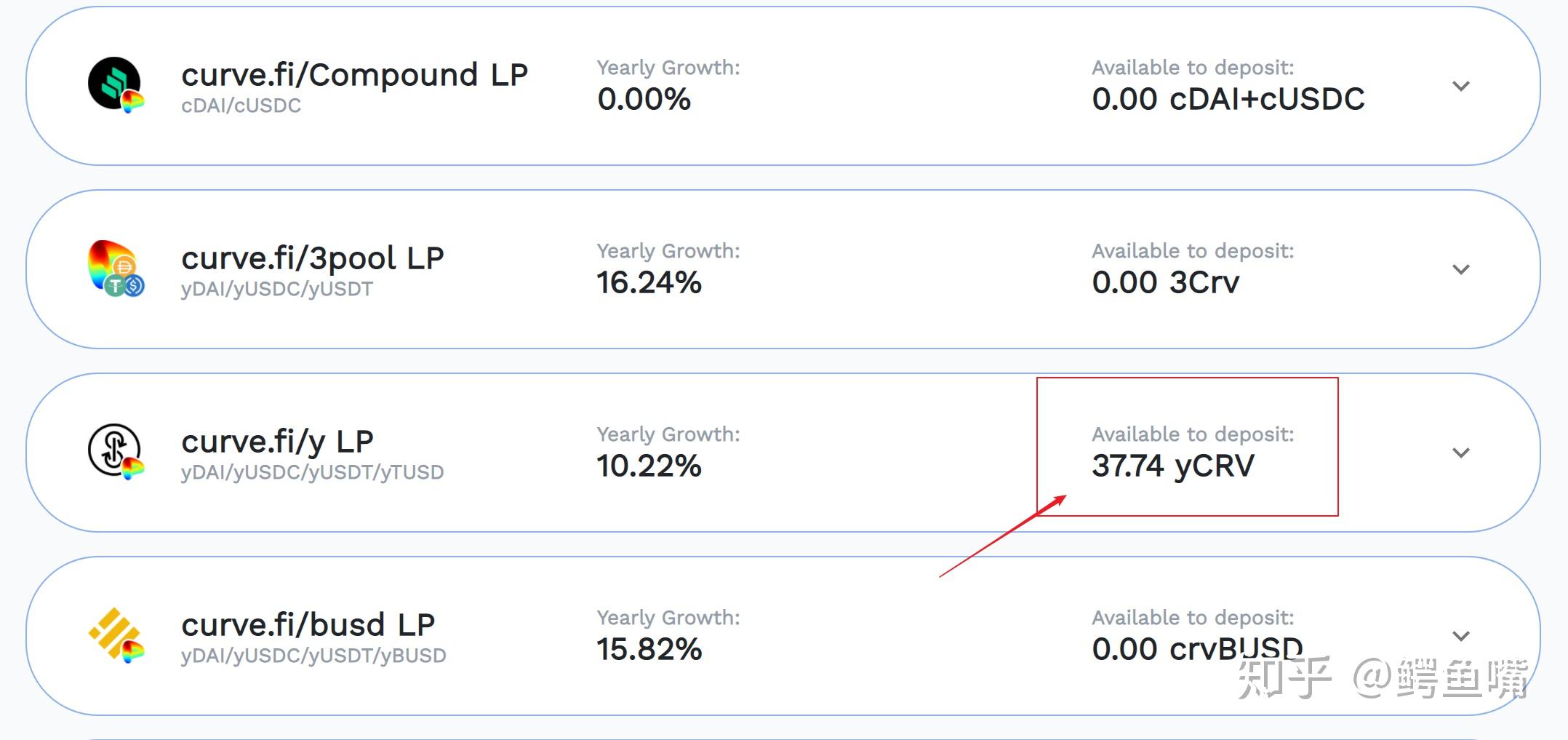Select the curve.fi/y LP vault name
The height and width of the screenshot is (740, 1568).
[277, 442]
